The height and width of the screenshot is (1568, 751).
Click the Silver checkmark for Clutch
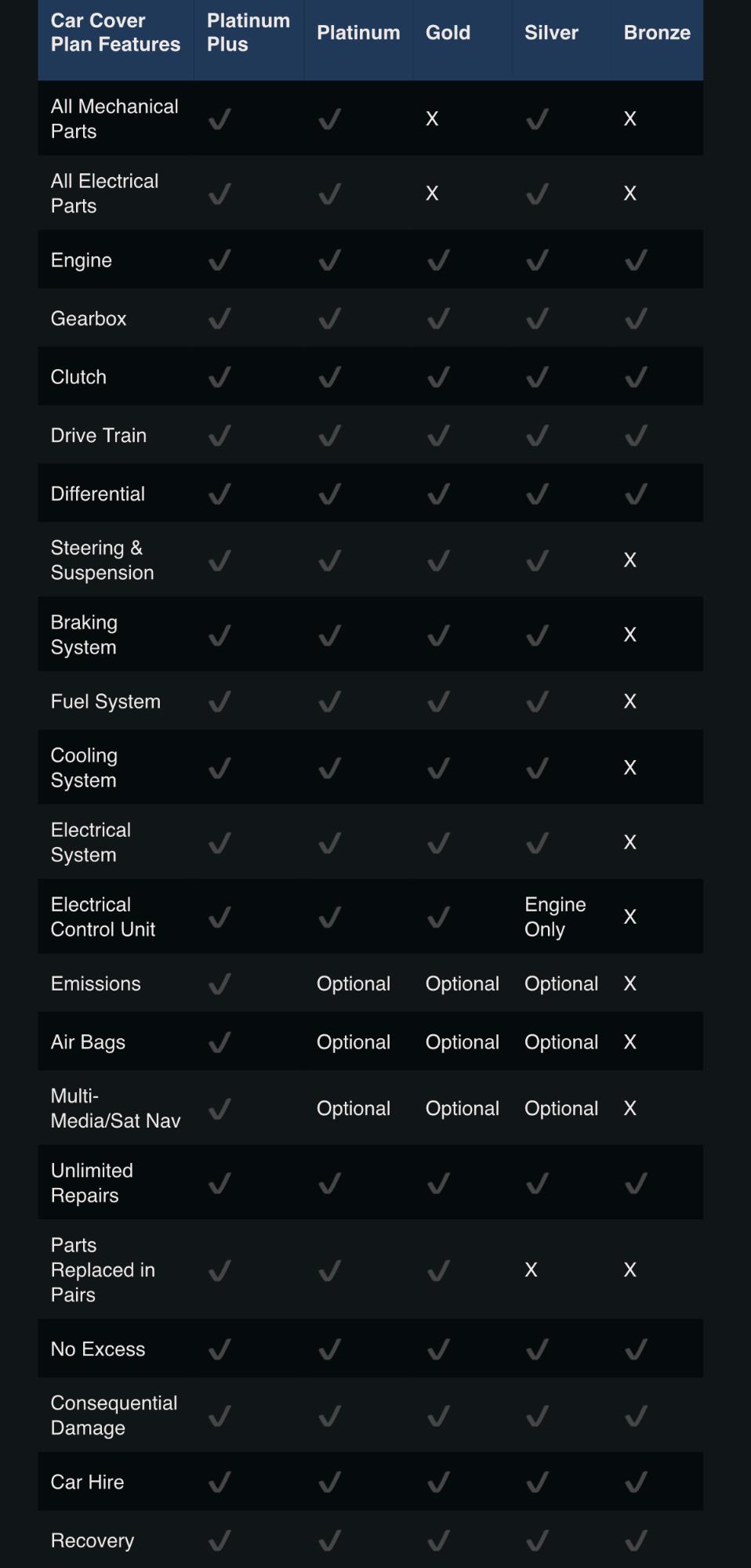pos(537,377)
